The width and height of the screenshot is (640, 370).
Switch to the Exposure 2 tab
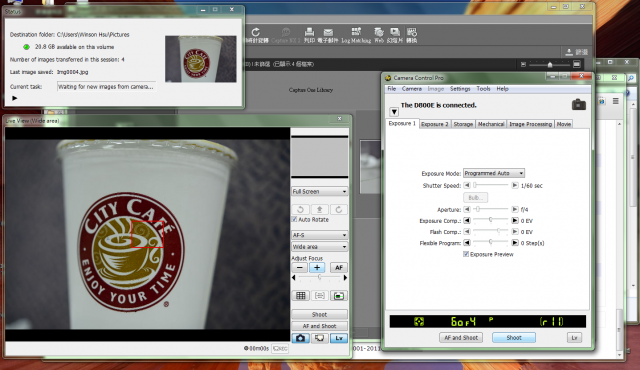[435, 124]
